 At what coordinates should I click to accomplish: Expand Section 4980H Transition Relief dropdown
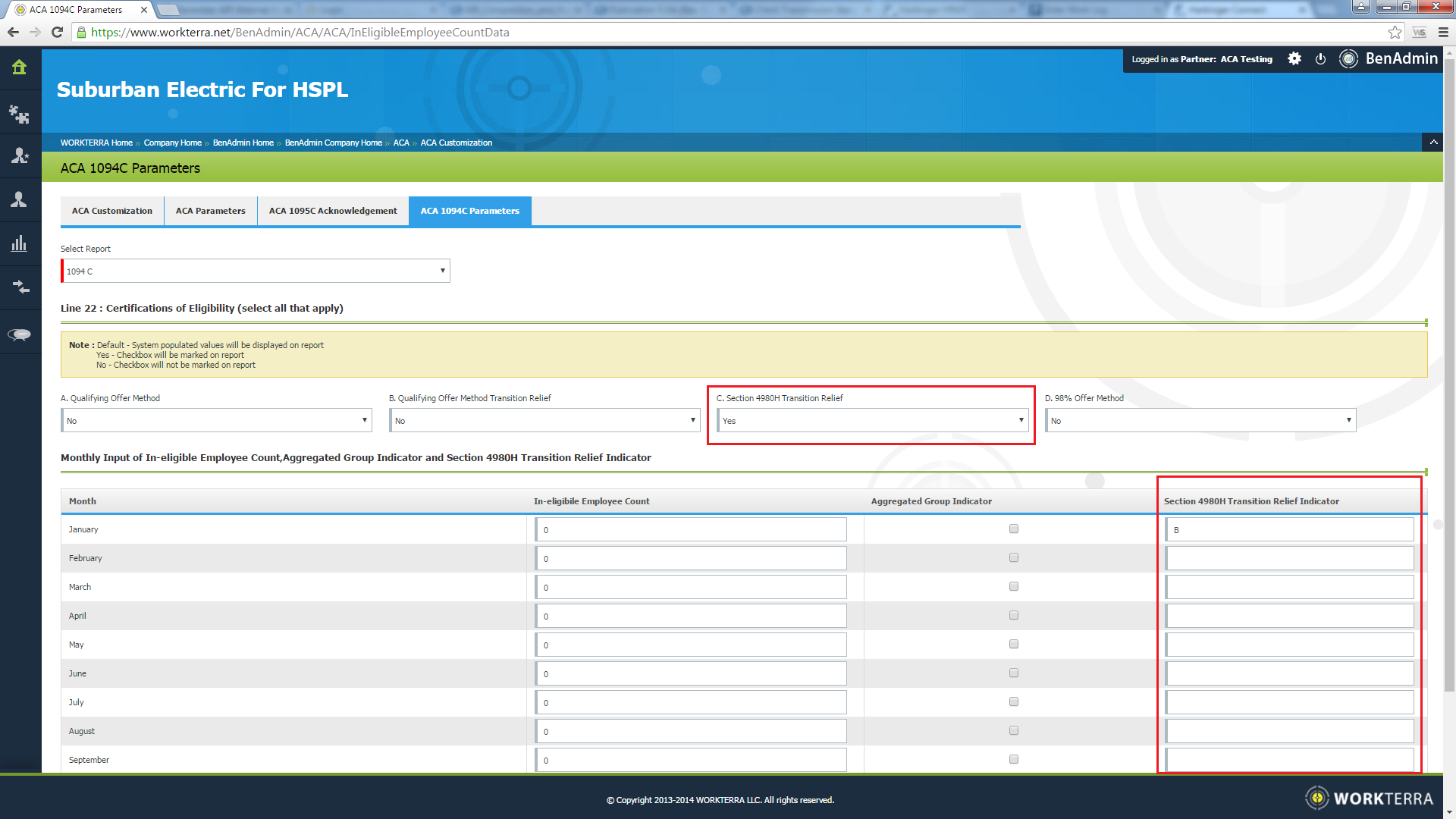pyautogui.click(x=872, y=421)
